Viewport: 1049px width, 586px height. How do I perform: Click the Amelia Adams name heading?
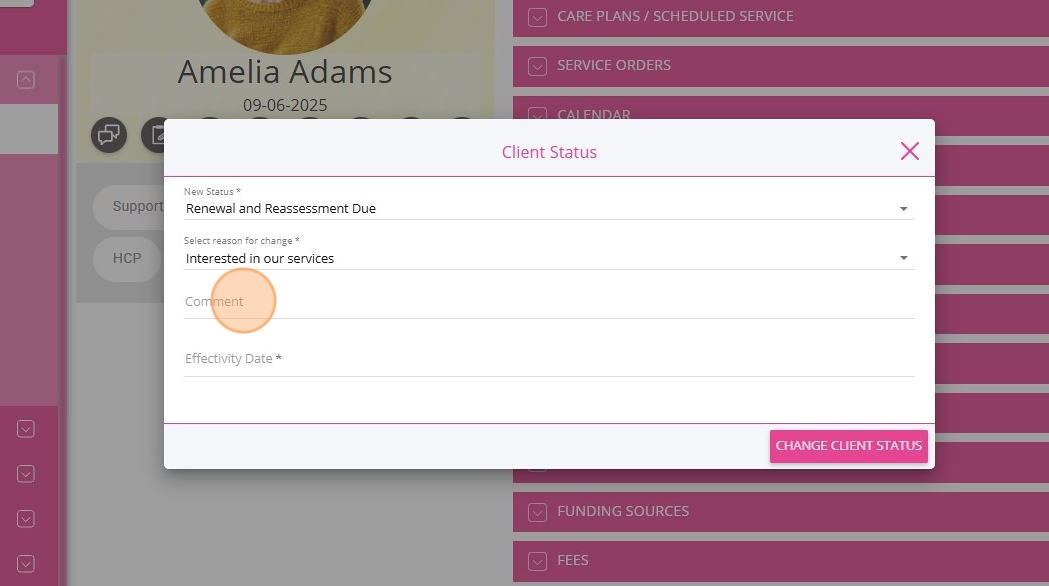pos(285,72)
